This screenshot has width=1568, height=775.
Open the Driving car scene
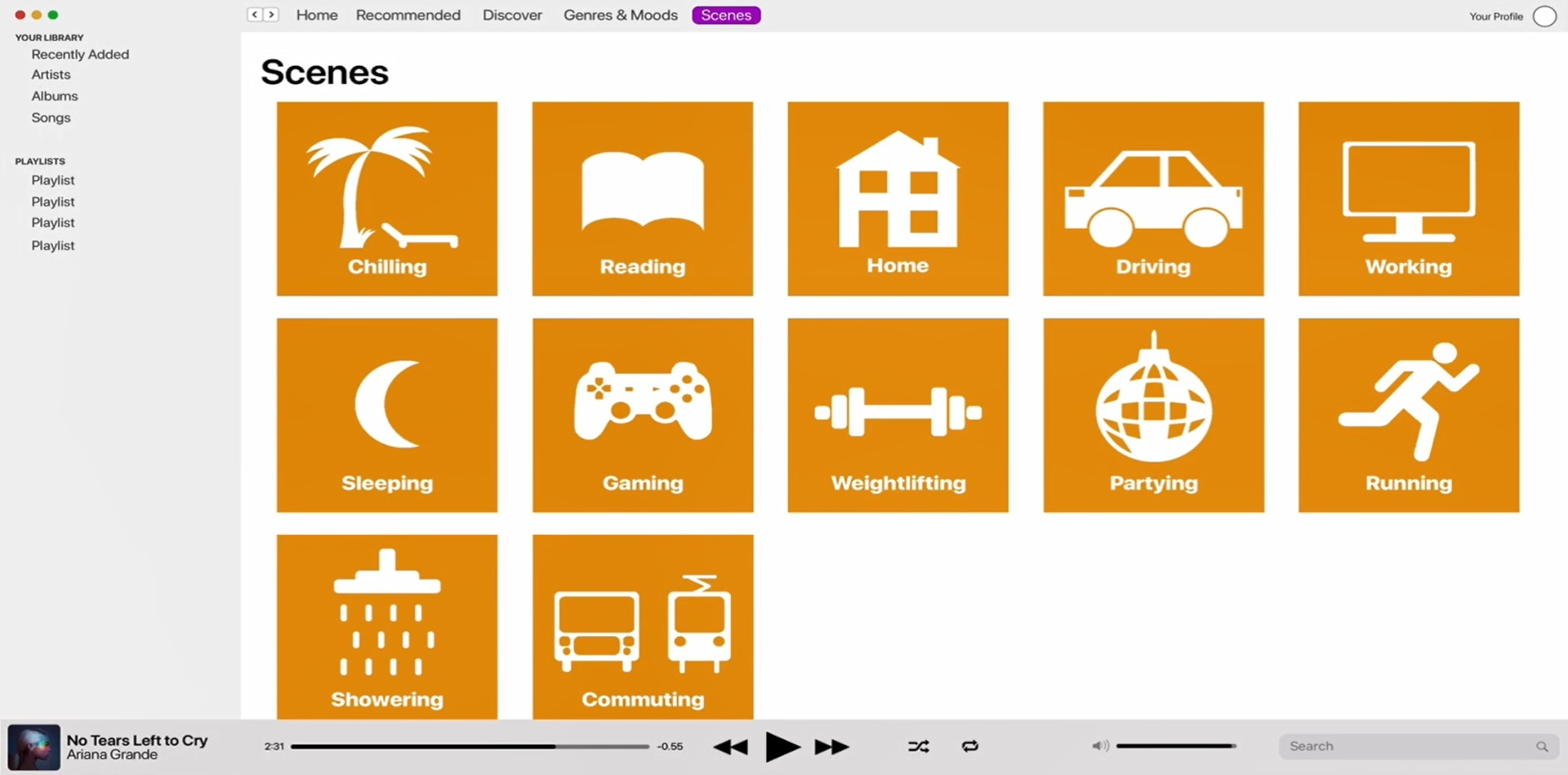[1153, 198]
